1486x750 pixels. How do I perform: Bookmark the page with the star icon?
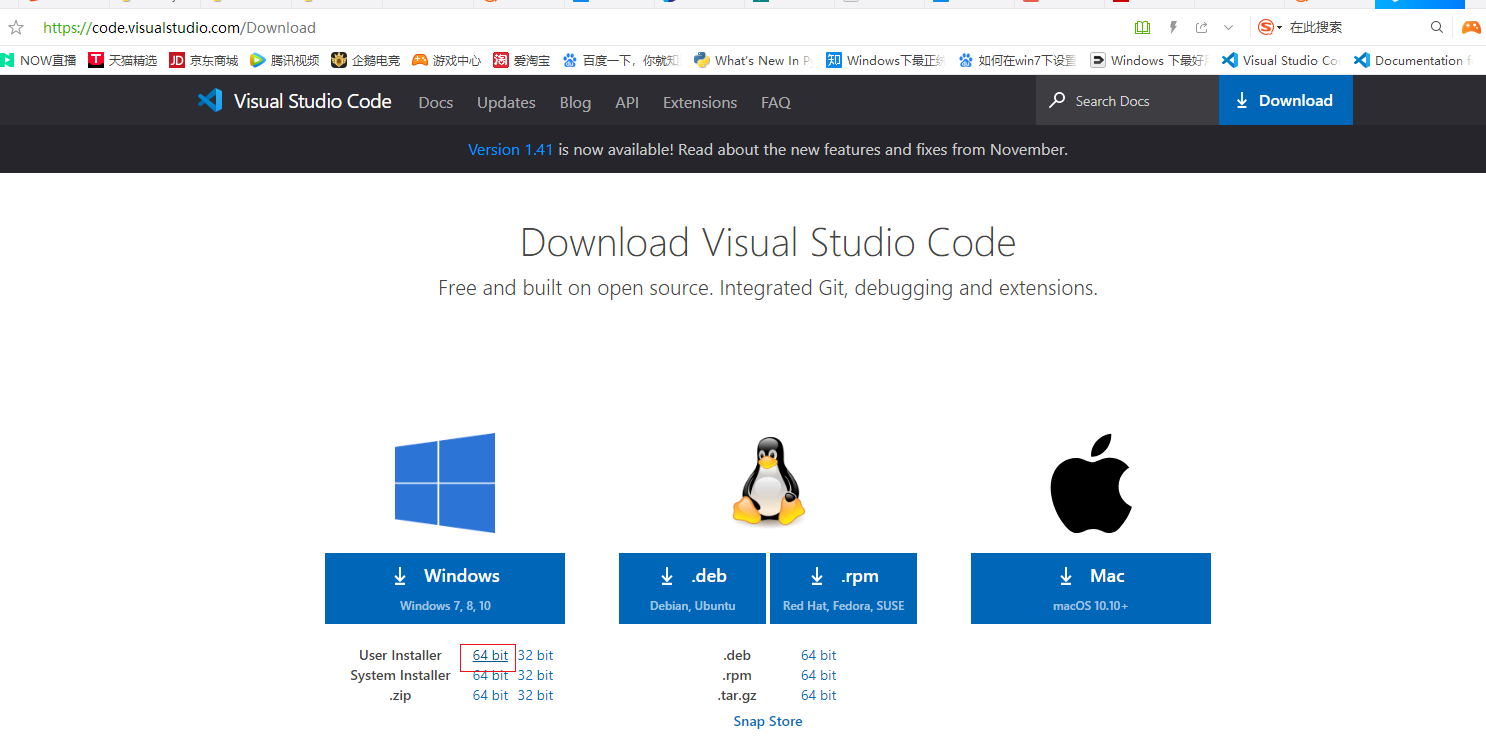click(16, 28)
